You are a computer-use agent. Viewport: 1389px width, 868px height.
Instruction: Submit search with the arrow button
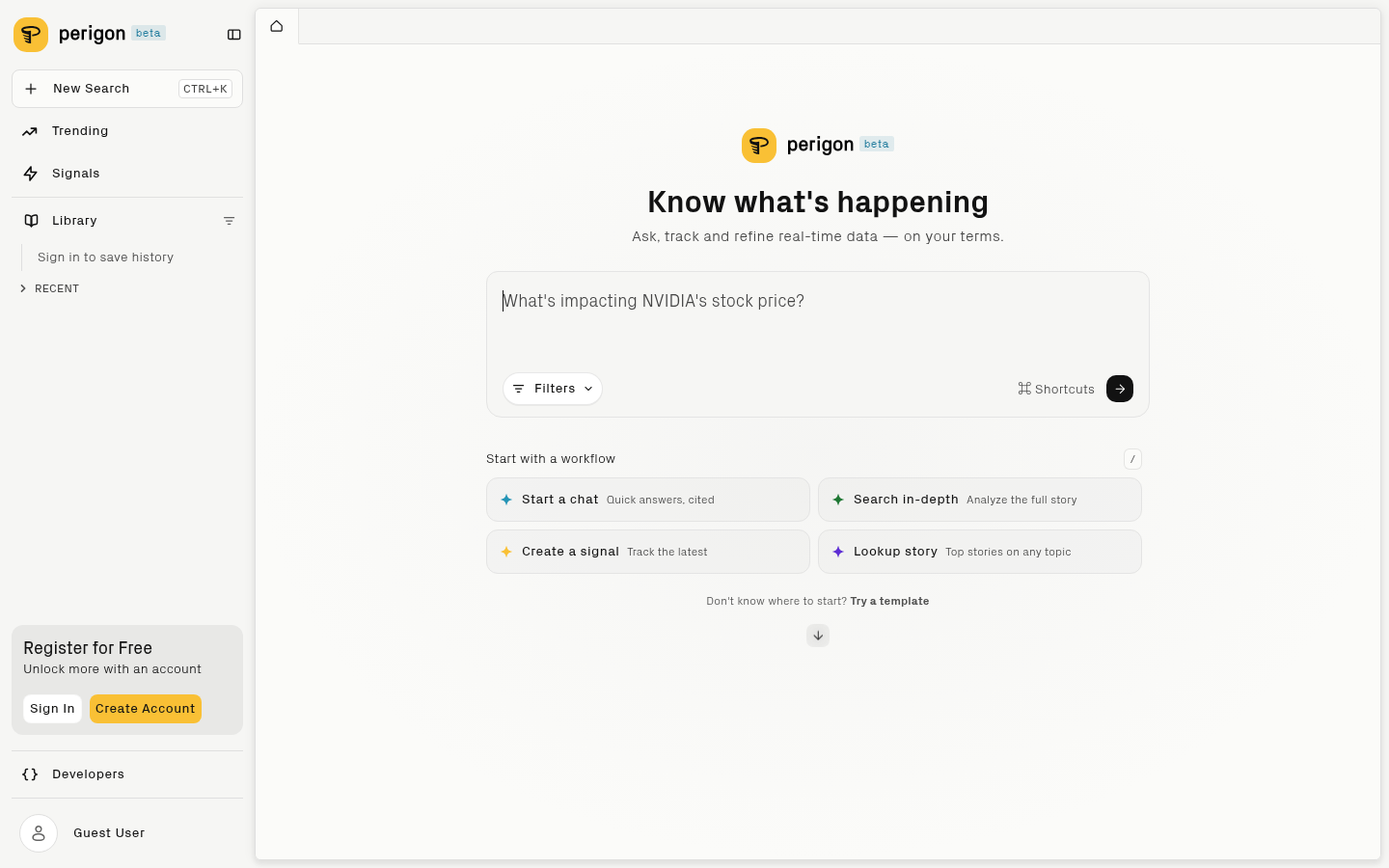tap(1119, 389)
